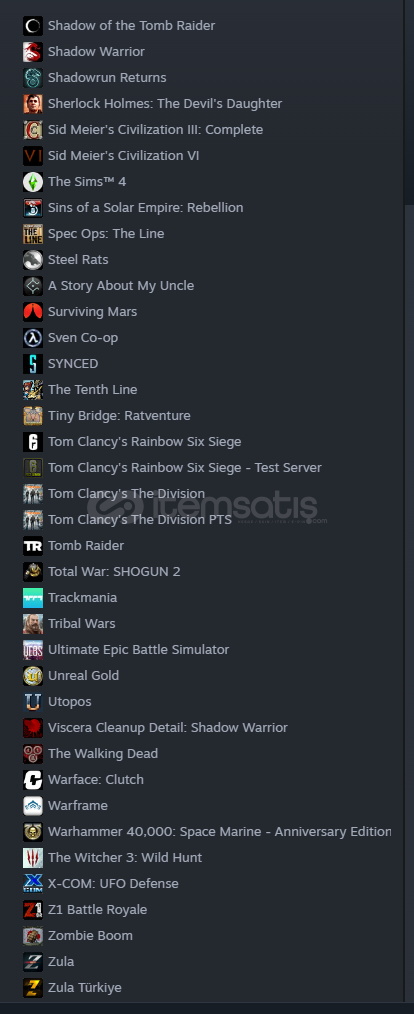Click the Z1 Battle Royale icon
The height and width of the screenshot is (1014, 414).
(x=33, y=910)
